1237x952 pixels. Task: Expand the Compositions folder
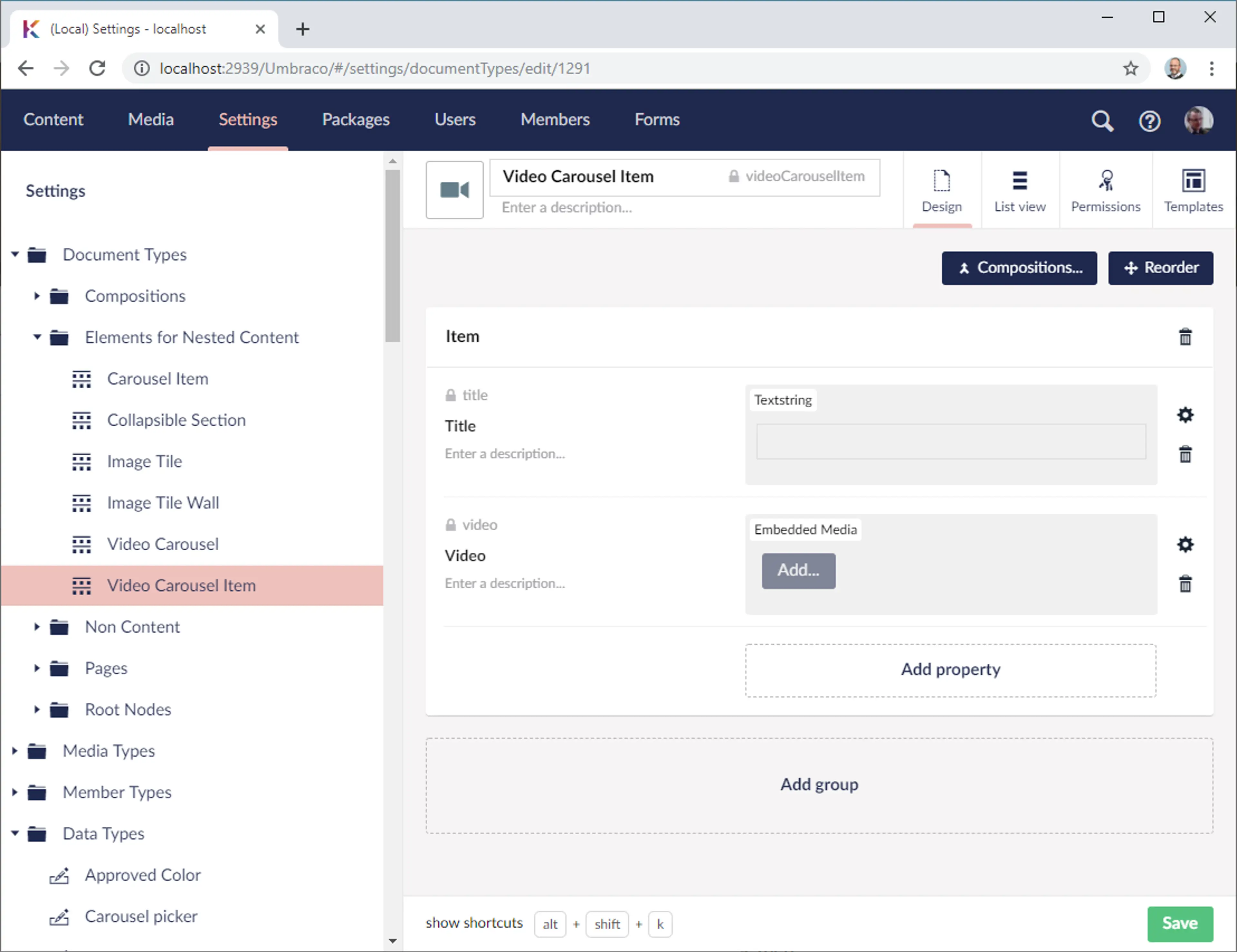37,296
